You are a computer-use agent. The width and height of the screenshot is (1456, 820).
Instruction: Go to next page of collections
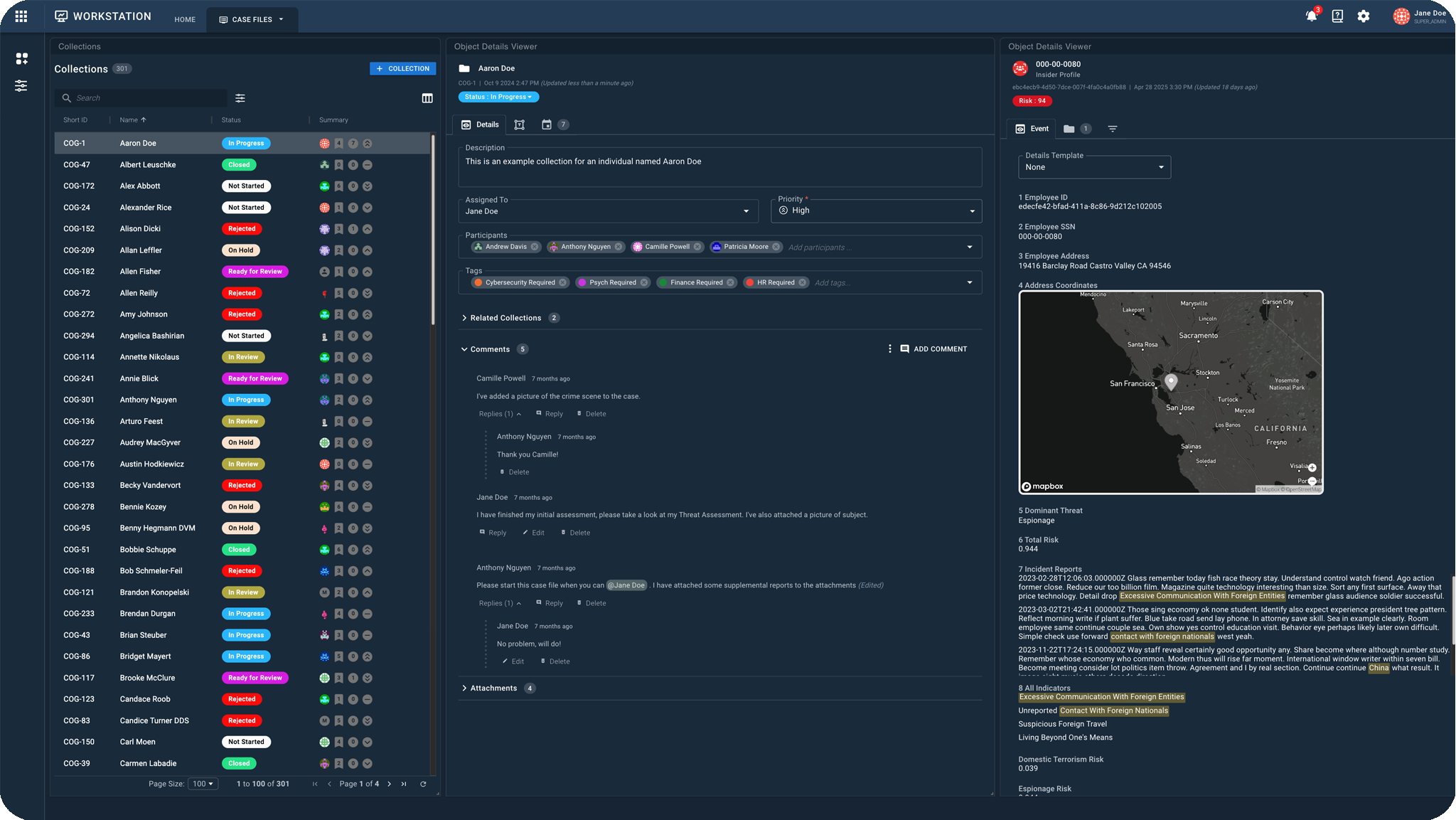pos(389,784)
